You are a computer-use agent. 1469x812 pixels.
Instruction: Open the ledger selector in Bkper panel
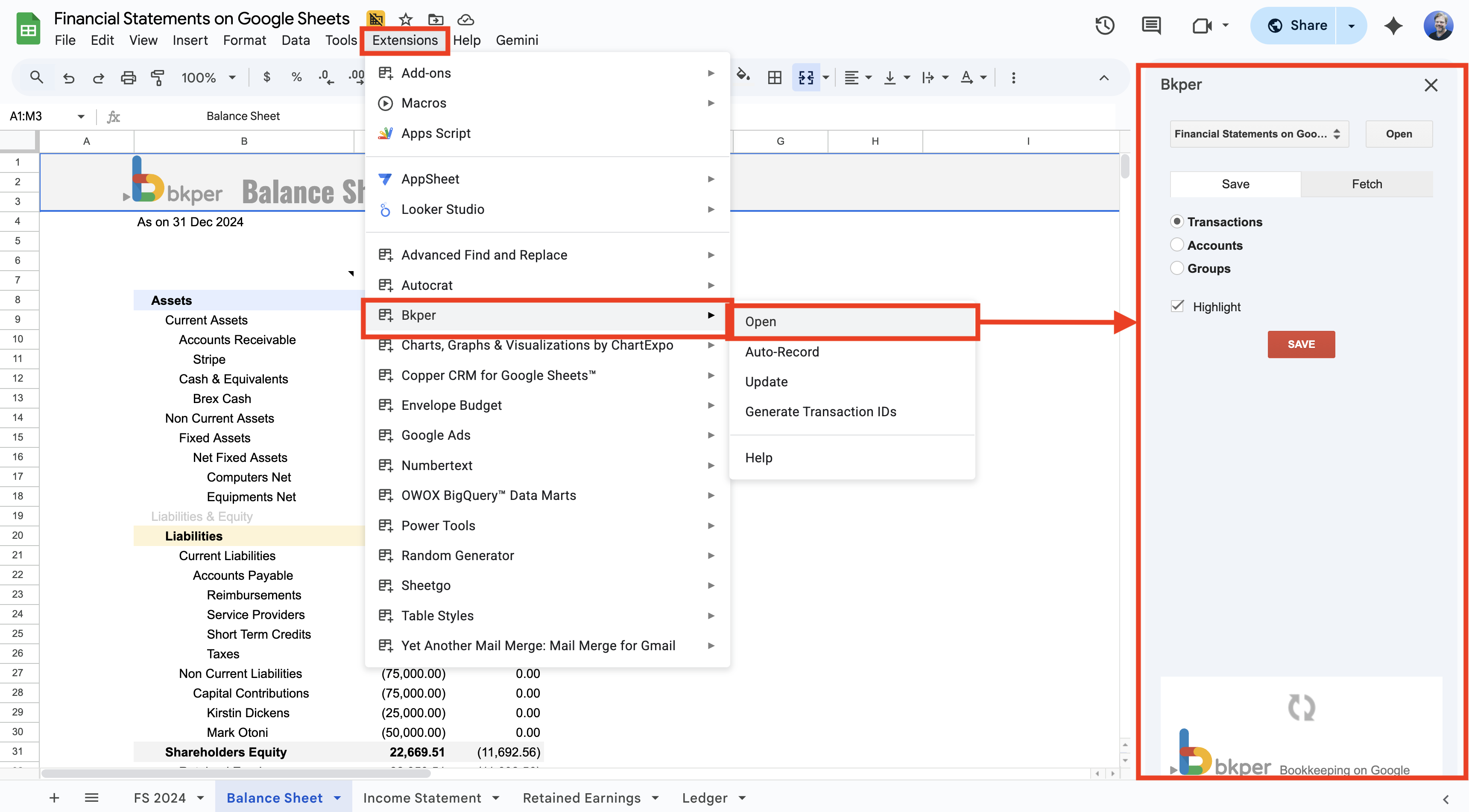1258,134
